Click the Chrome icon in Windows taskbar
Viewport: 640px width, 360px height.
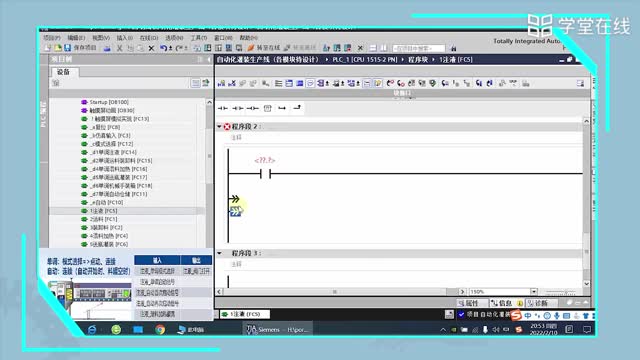[160, 329]
